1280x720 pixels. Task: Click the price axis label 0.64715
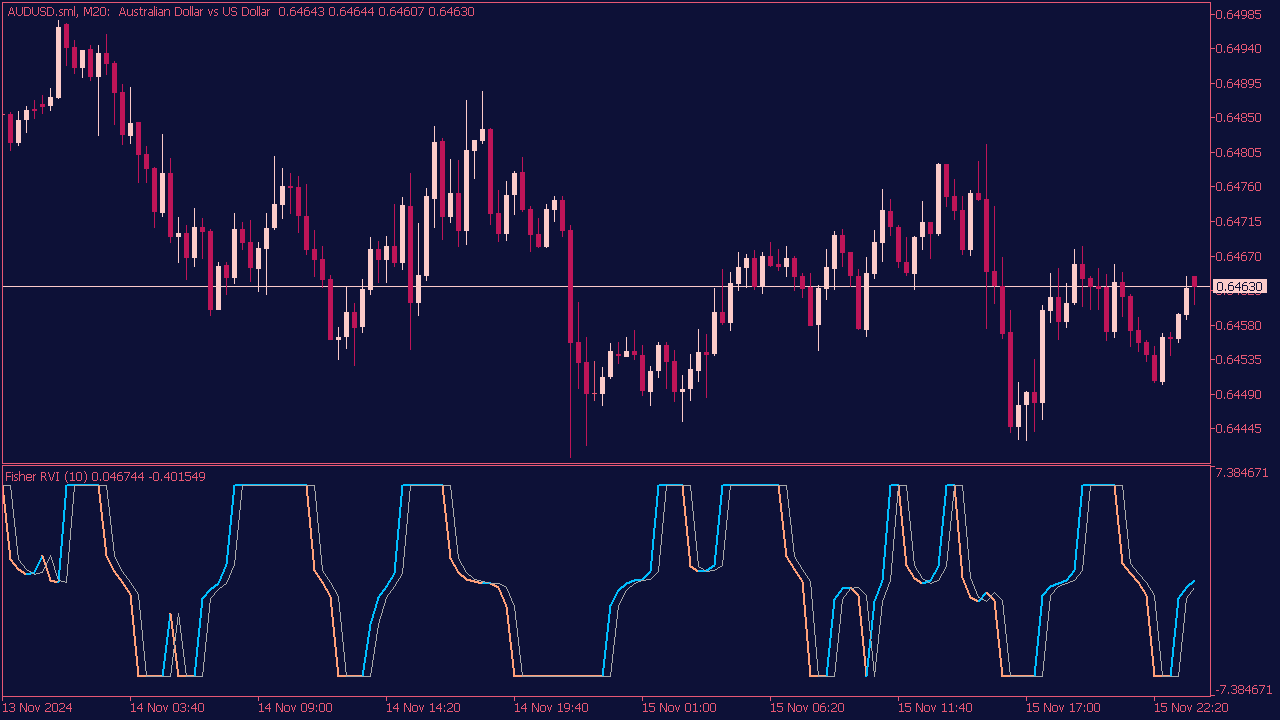point(1237,222)
